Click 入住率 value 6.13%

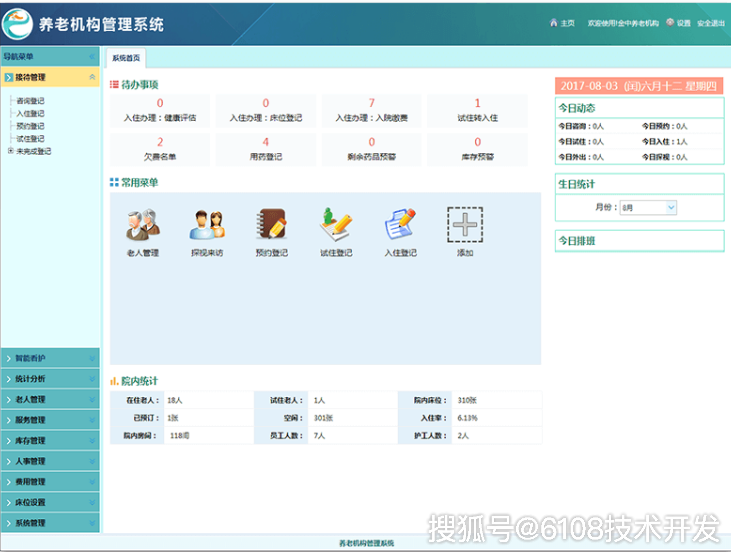point(467,418)
